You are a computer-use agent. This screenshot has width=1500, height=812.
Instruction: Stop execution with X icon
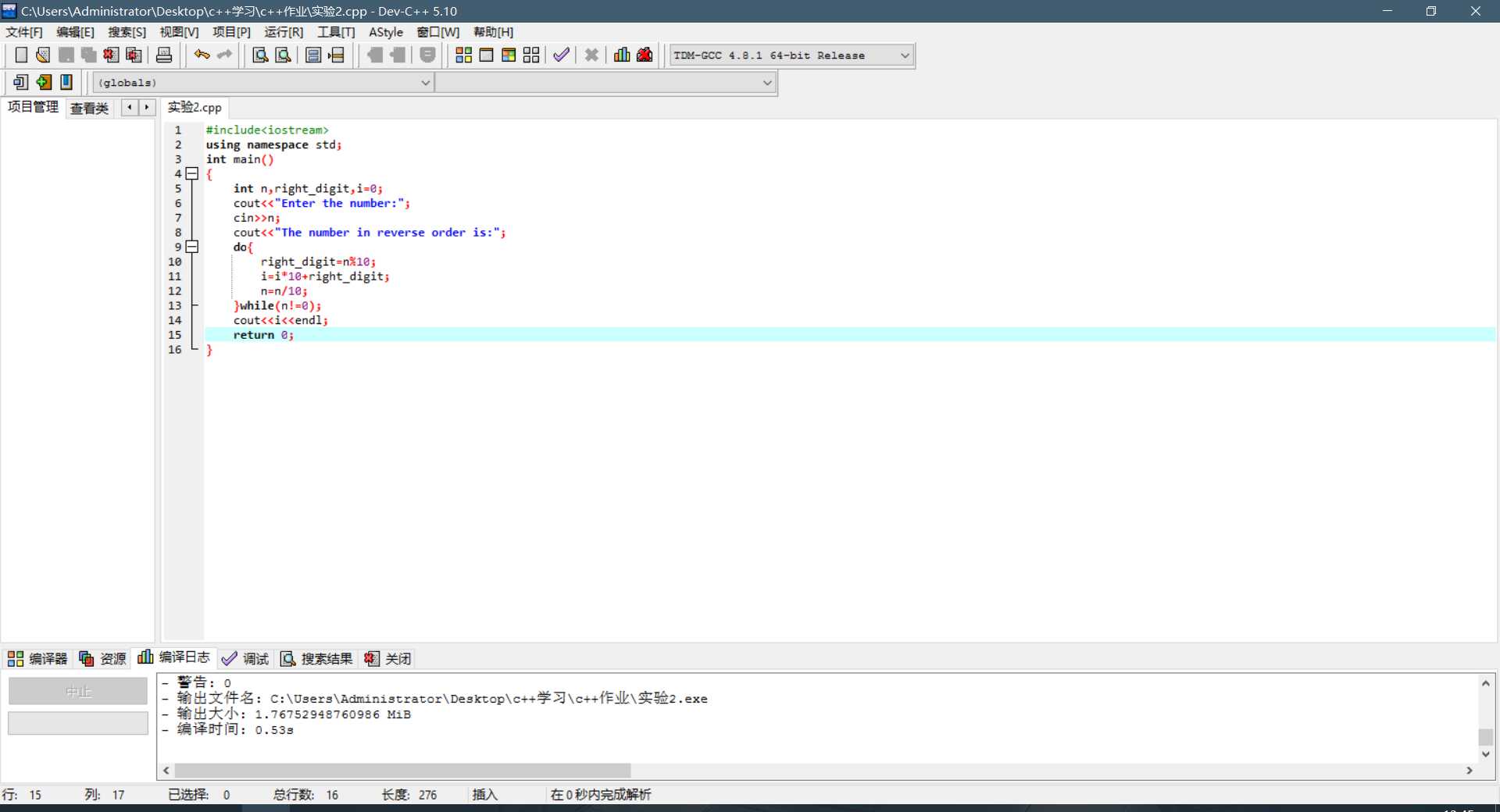coord(592,55)
